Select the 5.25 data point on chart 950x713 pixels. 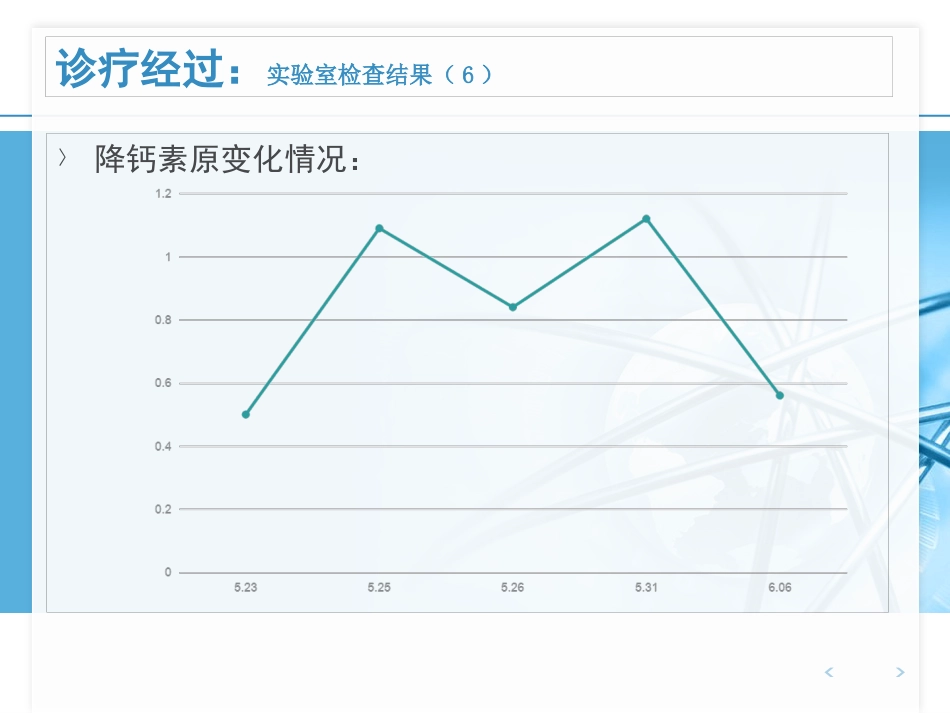pyautogui.click(x=379, y=228)
